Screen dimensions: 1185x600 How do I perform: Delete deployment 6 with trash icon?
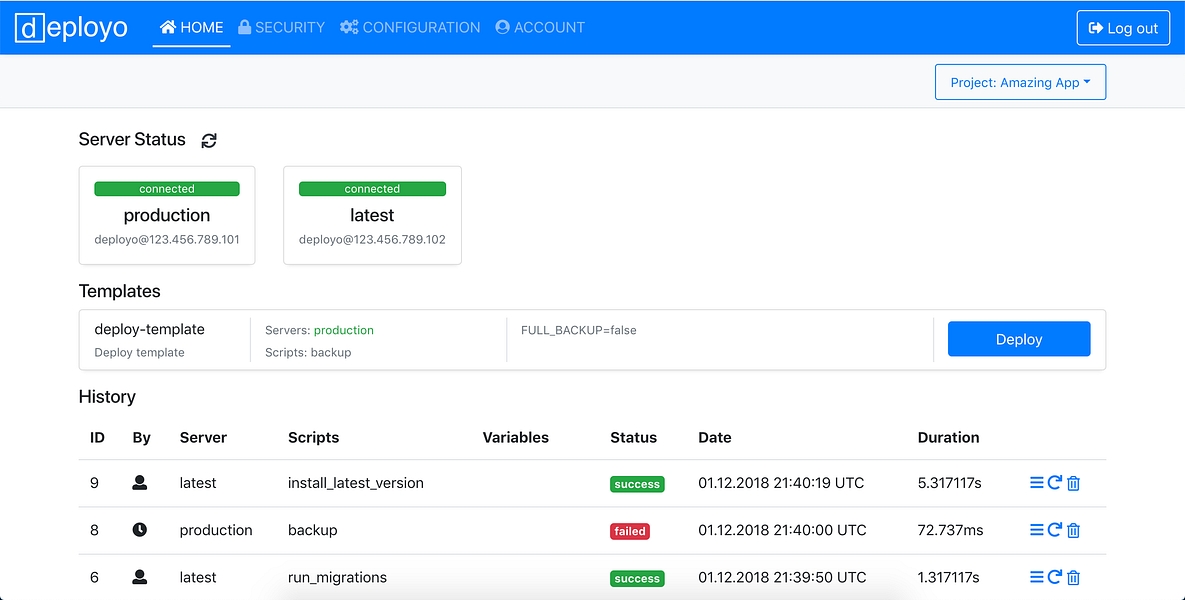pos(1073,578)
